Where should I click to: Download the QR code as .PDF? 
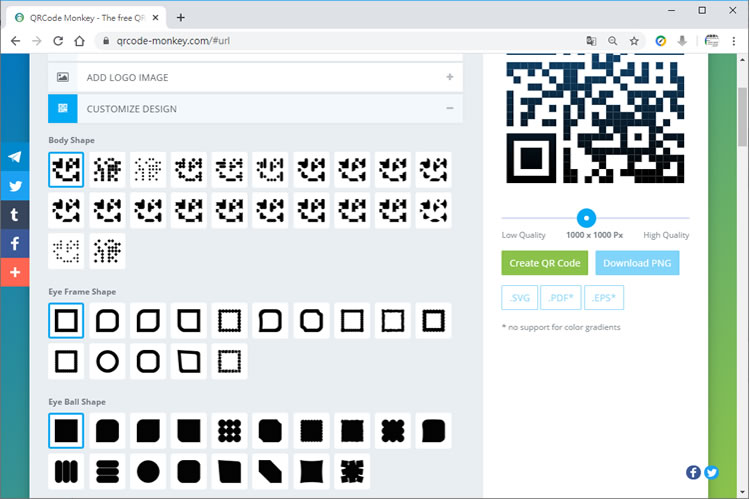click(x=561, y=298)
